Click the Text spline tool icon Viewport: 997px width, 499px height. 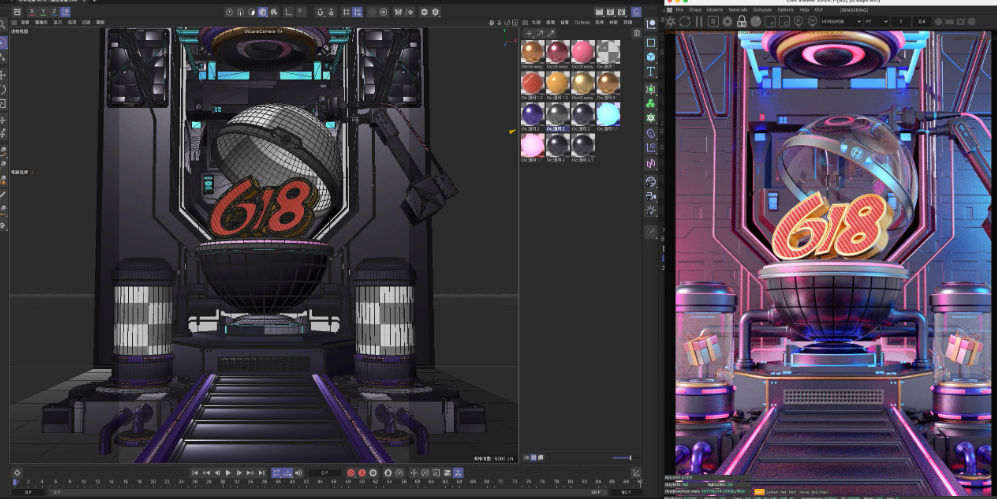(x=651, y=72)
